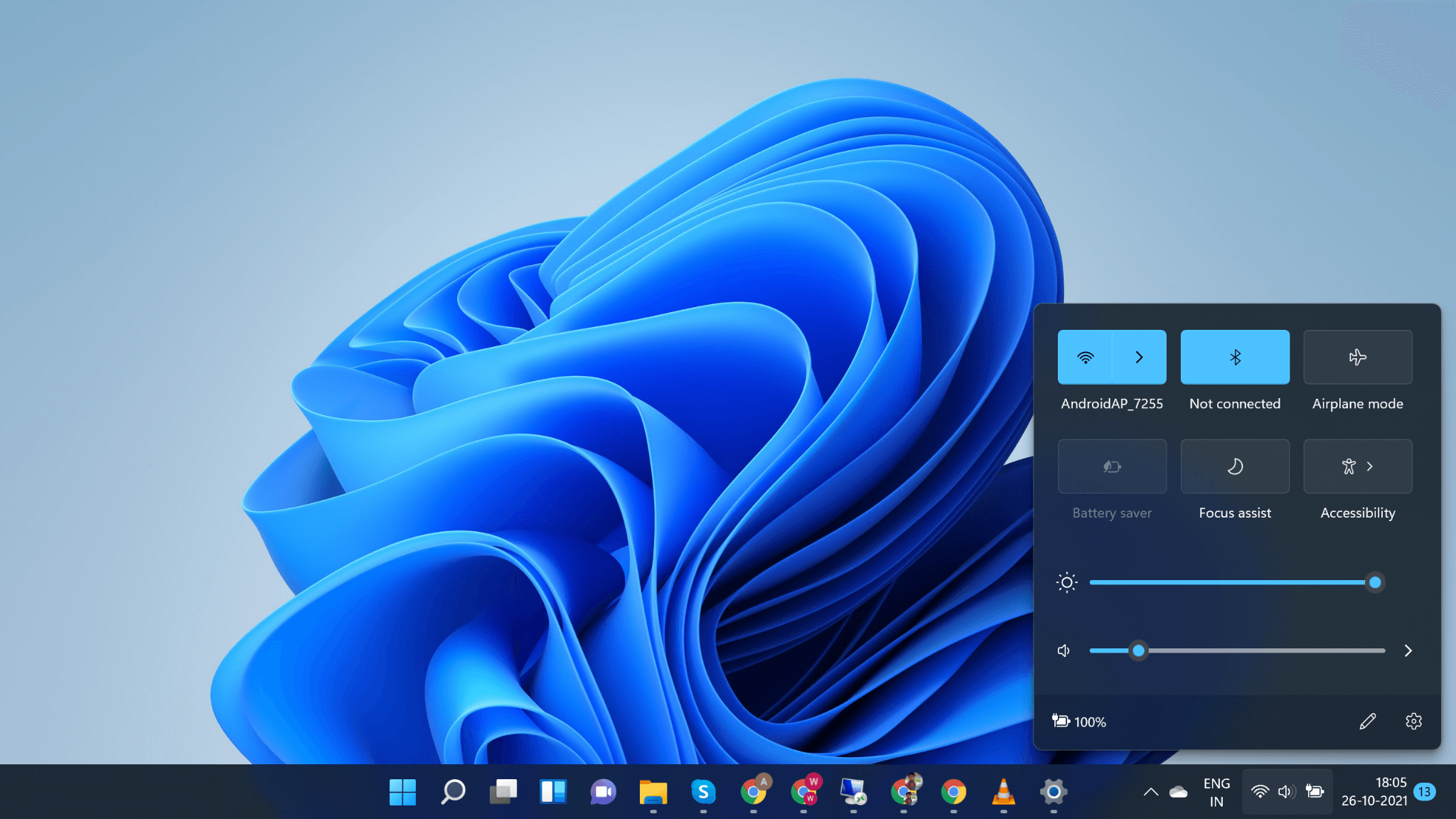Open File Explorer from the taskbar
This screenshot has width=1456, height=819.
[x=653, y=792]
